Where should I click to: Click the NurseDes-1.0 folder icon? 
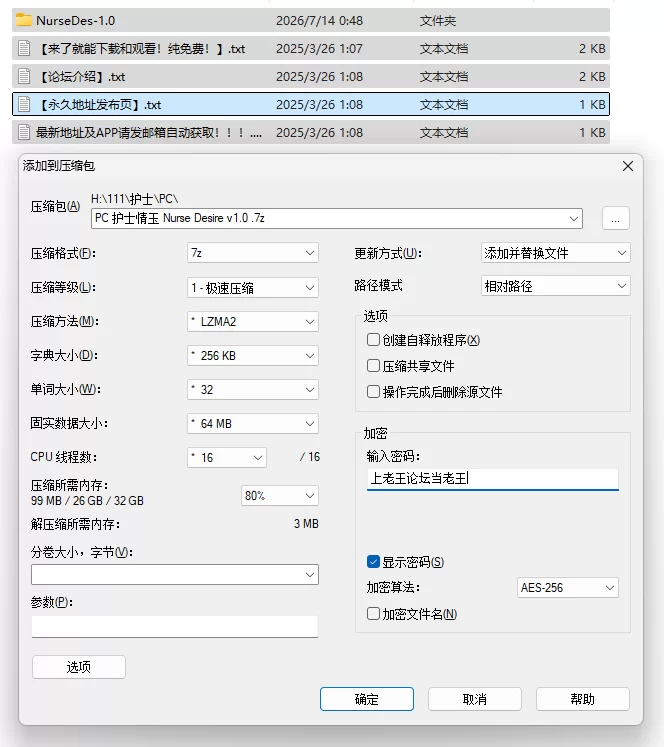[x=24, y=20]
